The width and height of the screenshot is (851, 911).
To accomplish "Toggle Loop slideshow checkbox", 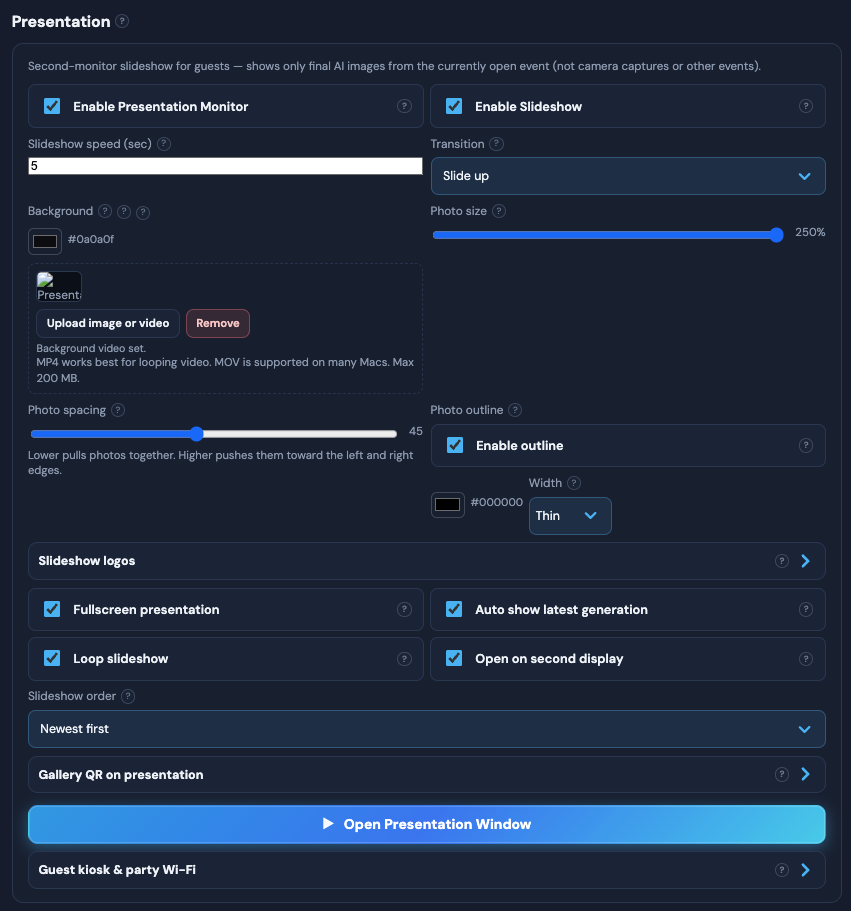I will tap(52, 658).
